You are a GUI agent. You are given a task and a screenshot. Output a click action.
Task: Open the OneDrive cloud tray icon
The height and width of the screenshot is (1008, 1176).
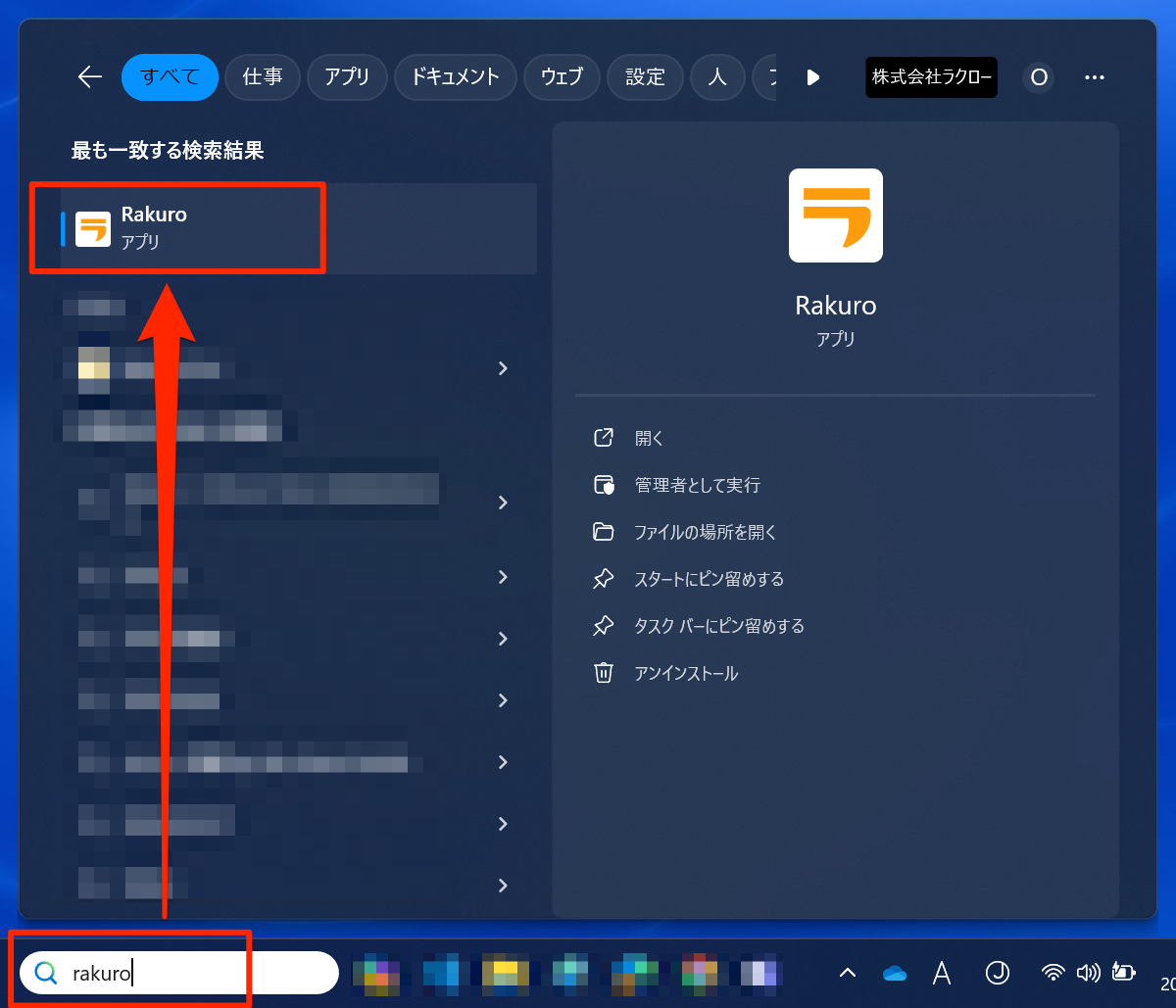pyautogui.click(x=894, y=973)
